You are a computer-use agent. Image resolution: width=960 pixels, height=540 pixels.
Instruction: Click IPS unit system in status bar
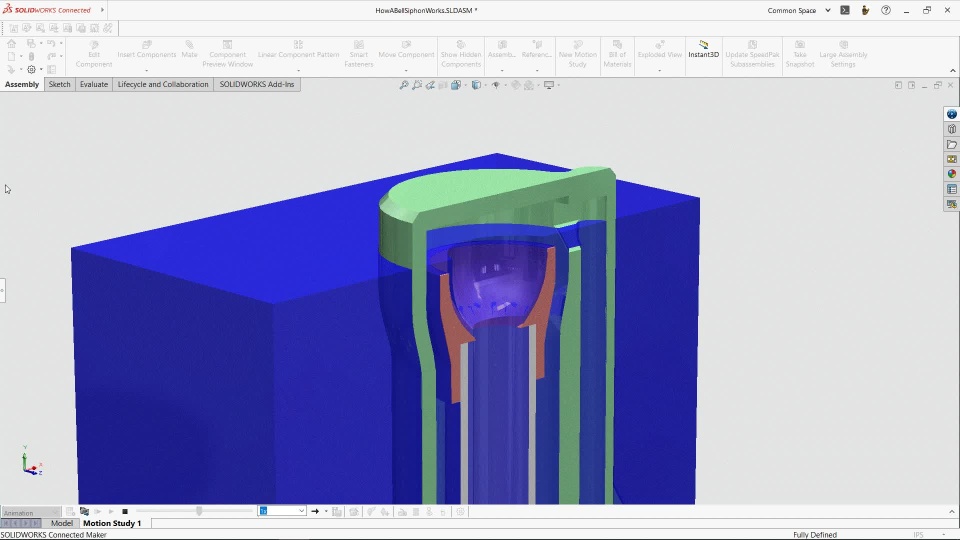pos(918,534)
